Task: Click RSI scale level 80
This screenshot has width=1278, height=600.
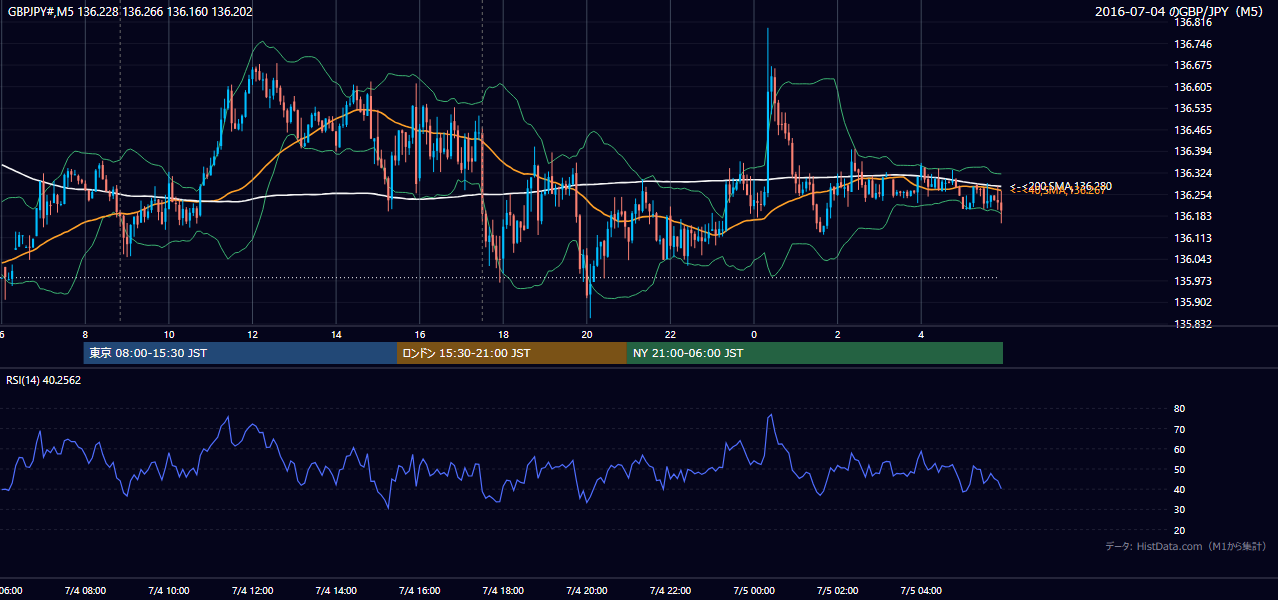Action: (1180, 409)
